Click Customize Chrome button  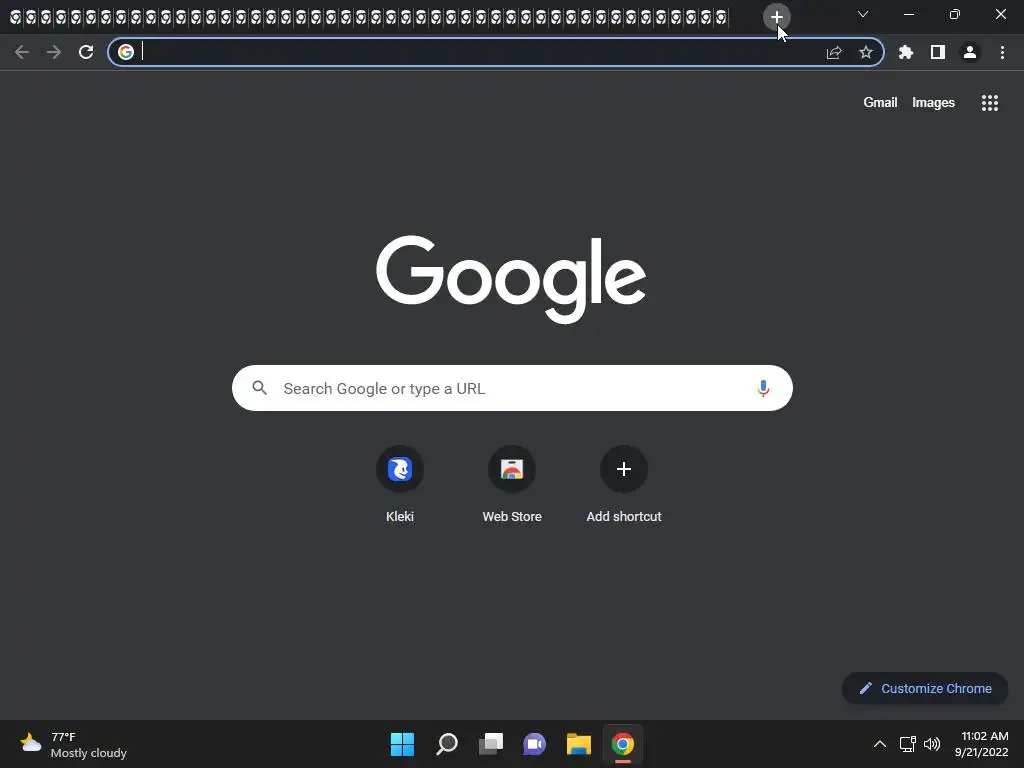(x=925, y=688)
